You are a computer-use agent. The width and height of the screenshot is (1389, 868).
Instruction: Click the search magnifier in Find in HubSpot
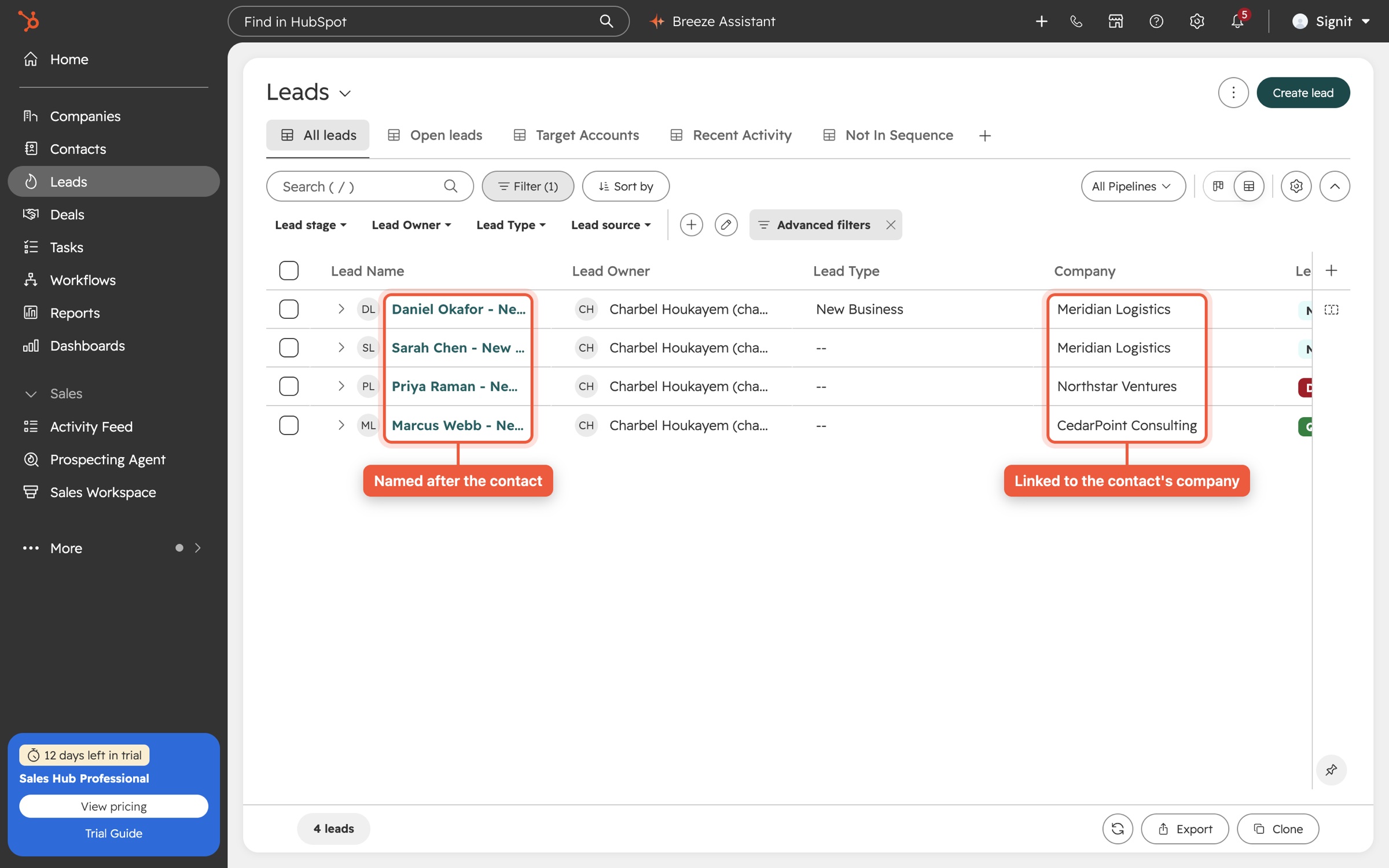(606, 21)
